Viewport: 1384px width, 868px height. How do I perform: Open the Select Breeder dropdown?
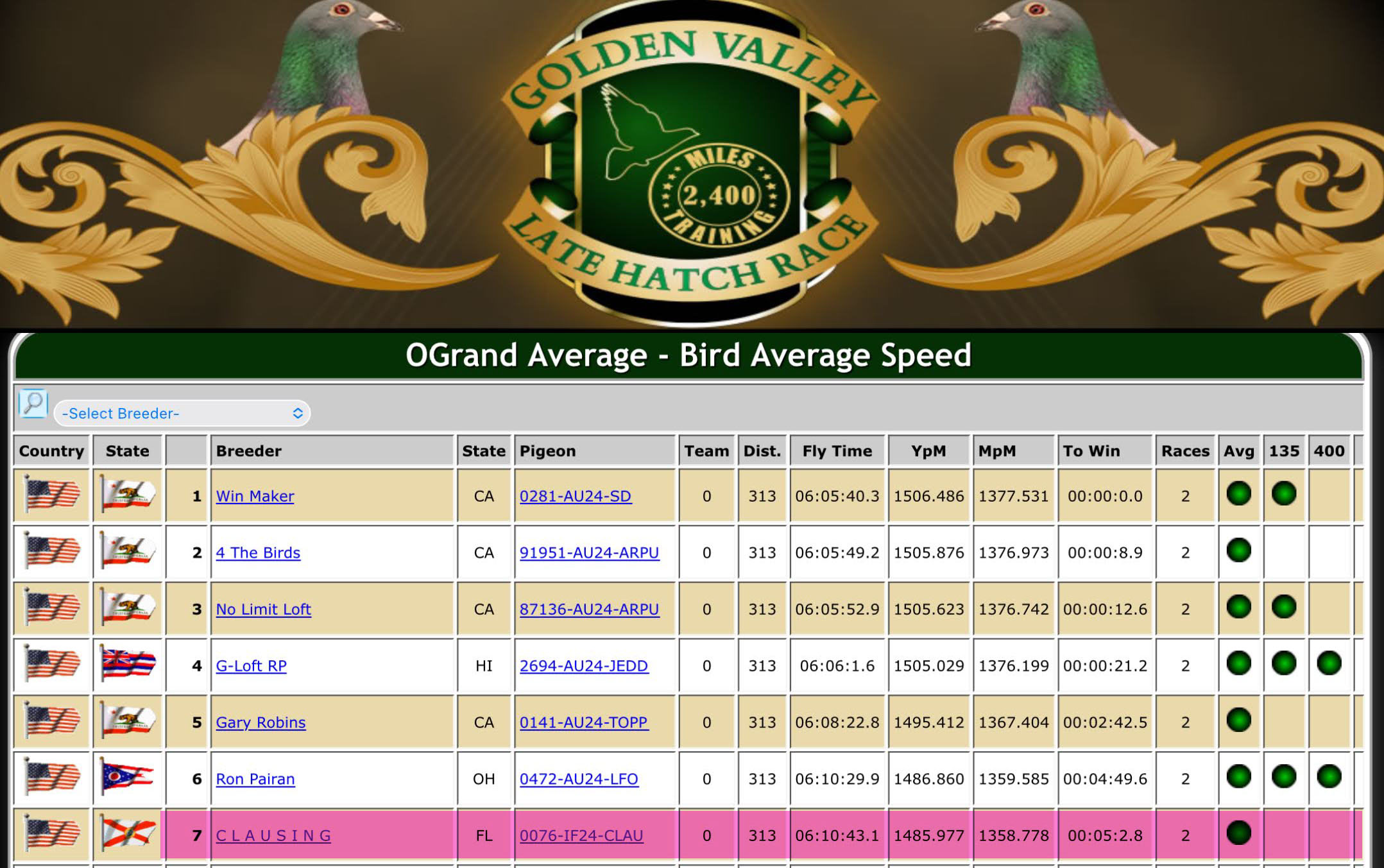click(x=182, y=413)
